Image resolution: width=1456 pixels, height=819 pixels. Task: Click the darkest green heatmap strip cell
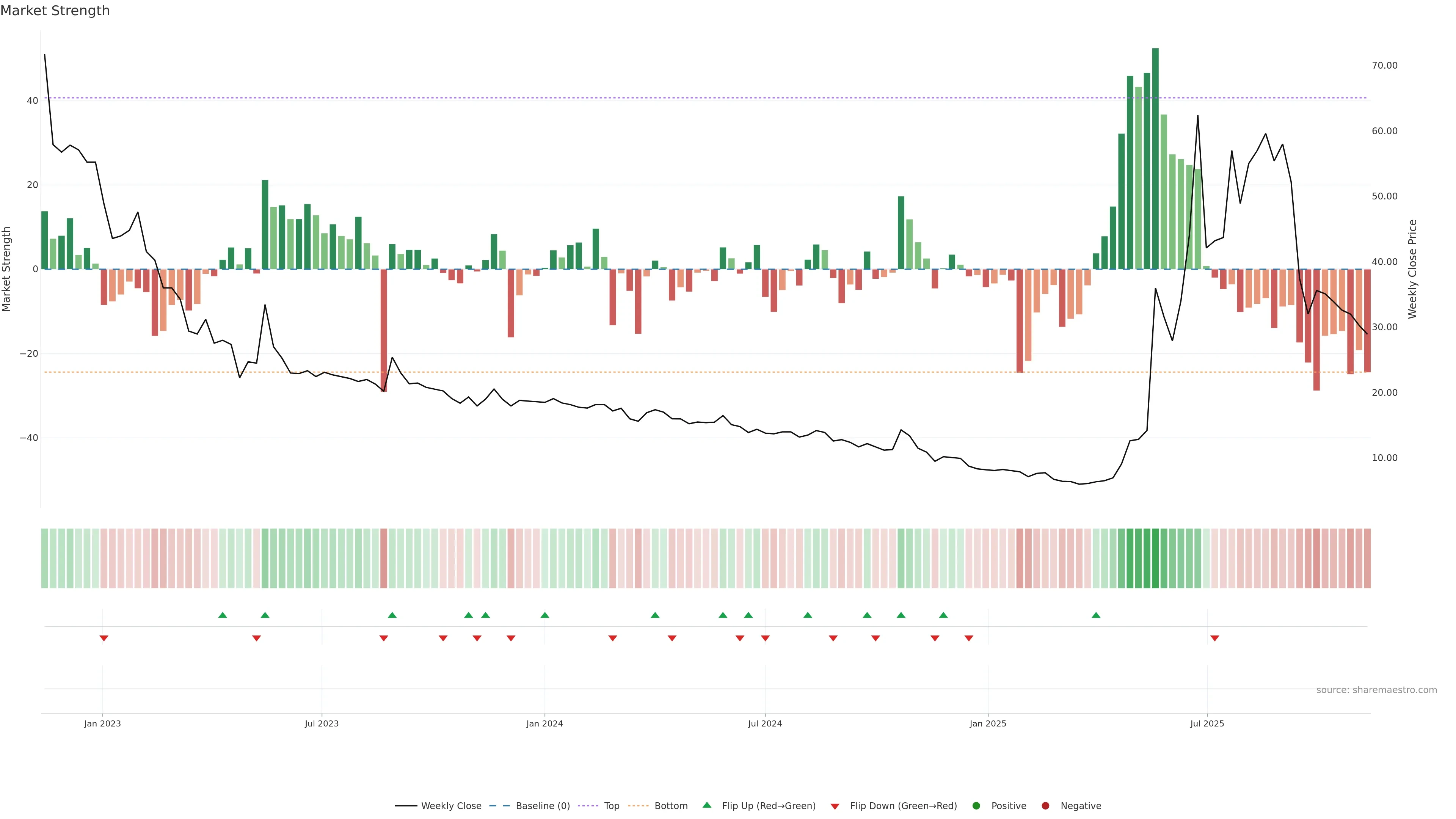point(1155,559)
